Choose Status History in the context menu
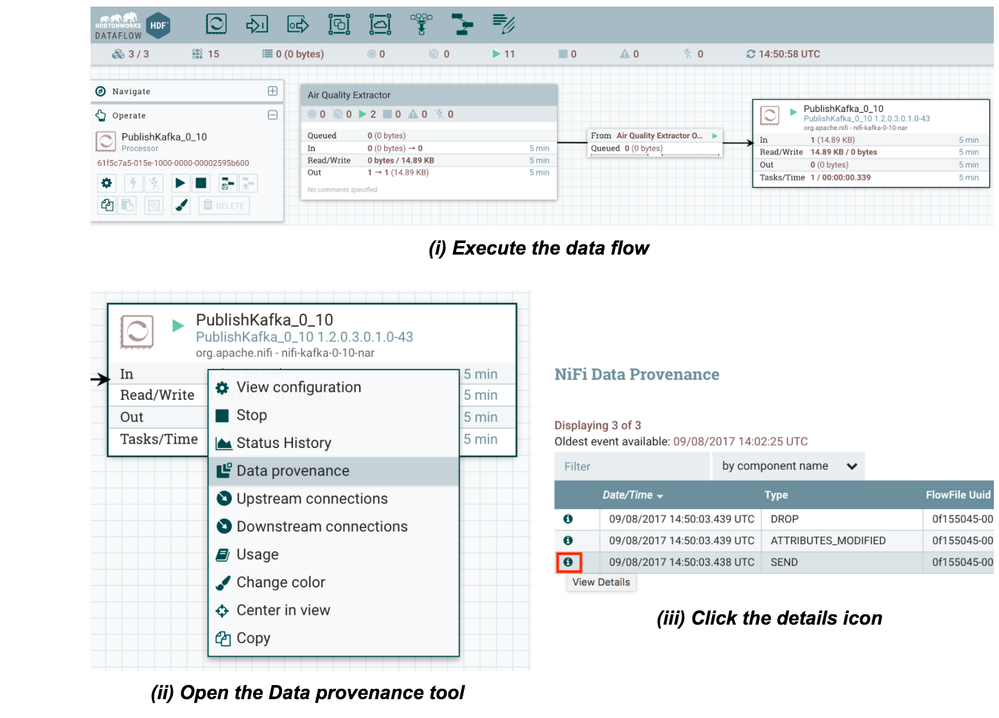 (333, 443)
